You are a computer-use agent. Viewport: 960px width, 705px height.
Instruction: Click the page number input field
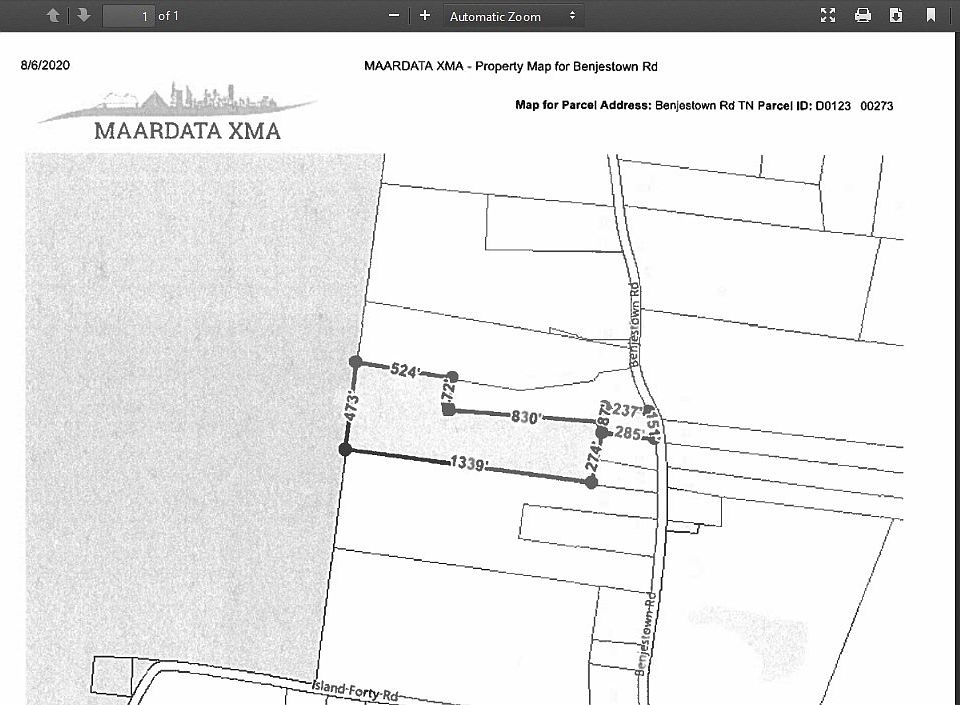pyautogui.click(x=128, y=16)
